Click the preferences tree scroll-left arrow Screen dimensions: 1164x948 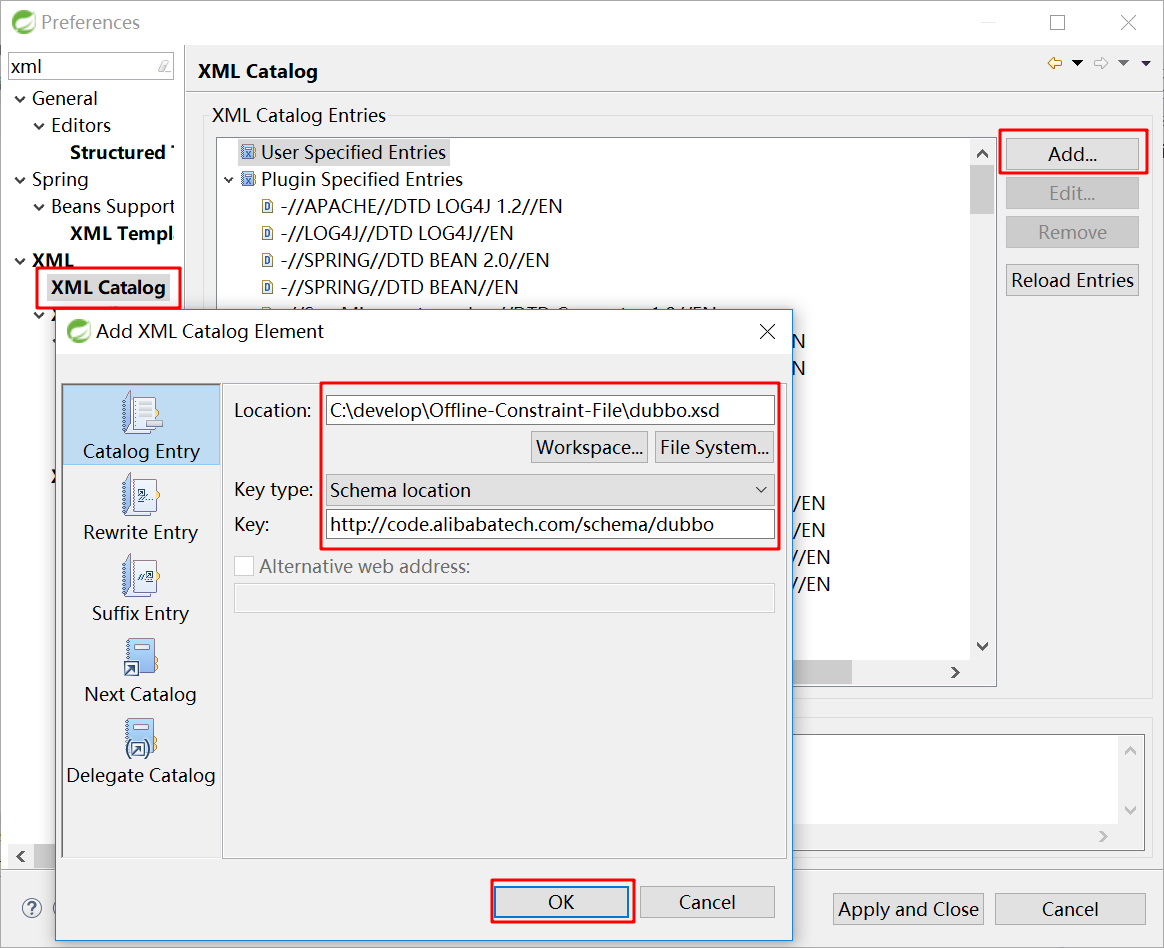[x=21, y=856]
